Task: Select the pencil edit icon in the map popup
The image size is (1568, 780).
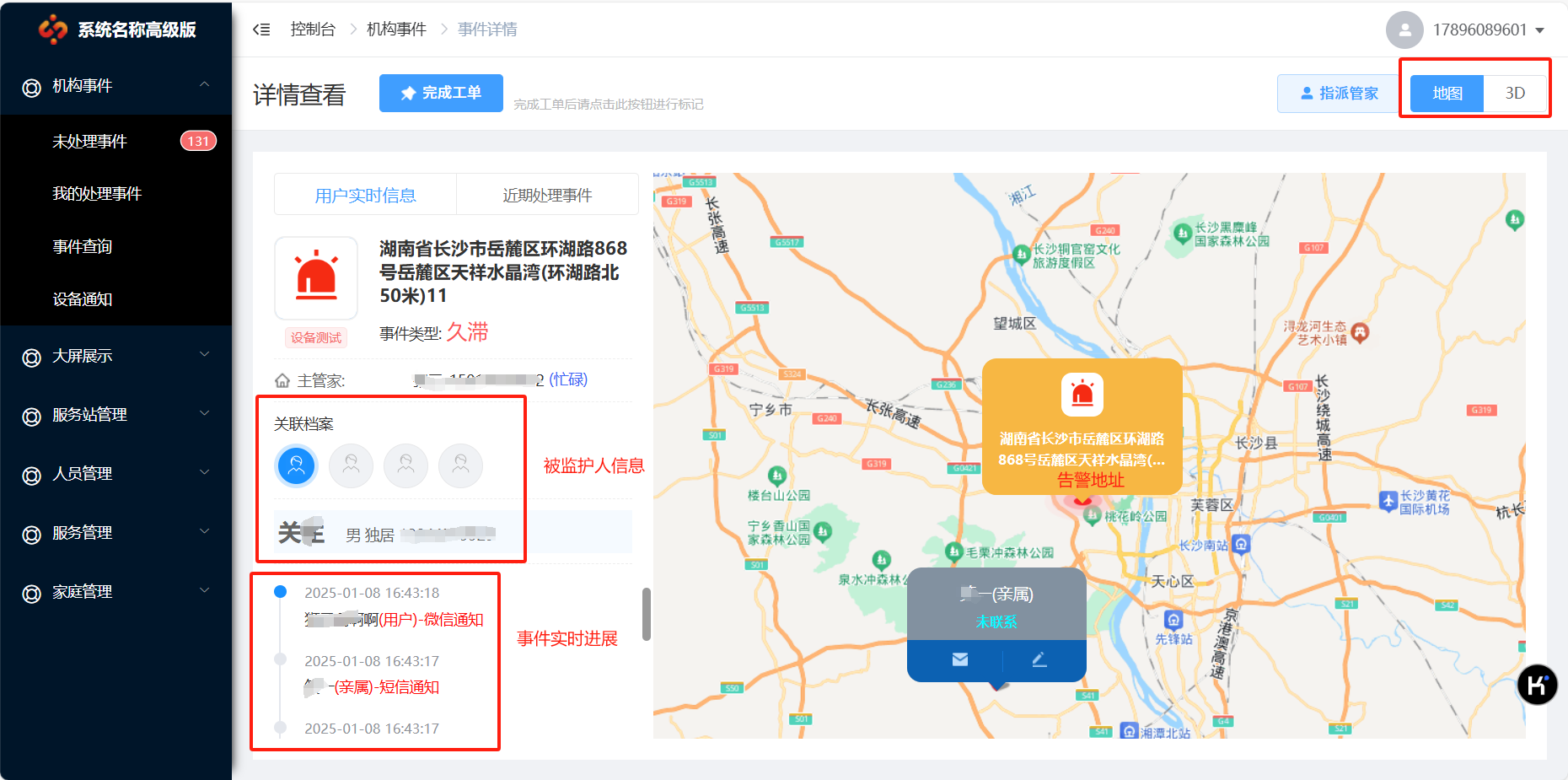Action: click(1039, 659)
